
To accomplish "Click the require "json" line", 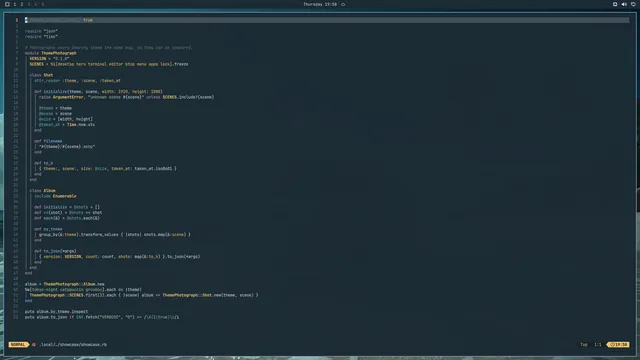I will 41,31.
